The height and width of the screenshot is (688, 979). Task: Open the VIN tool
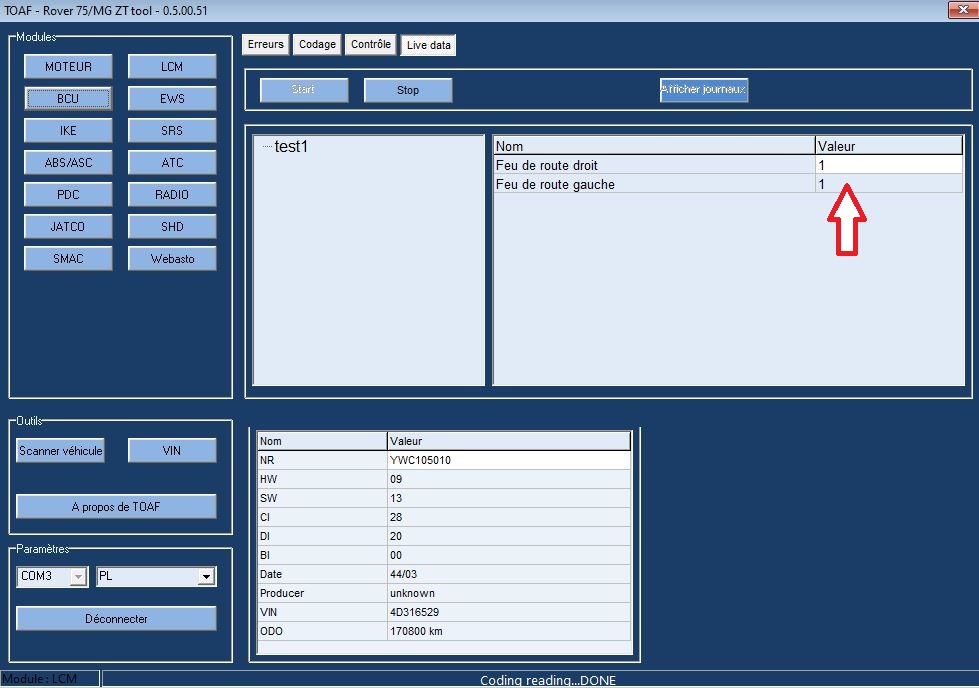click(x=172, y=451)
